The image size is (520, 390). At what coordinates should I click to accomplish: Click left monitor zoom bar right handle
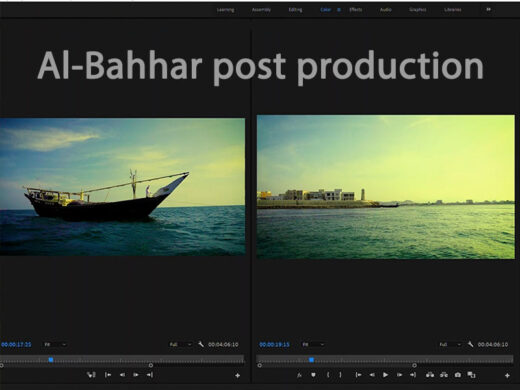pos(151,365)
